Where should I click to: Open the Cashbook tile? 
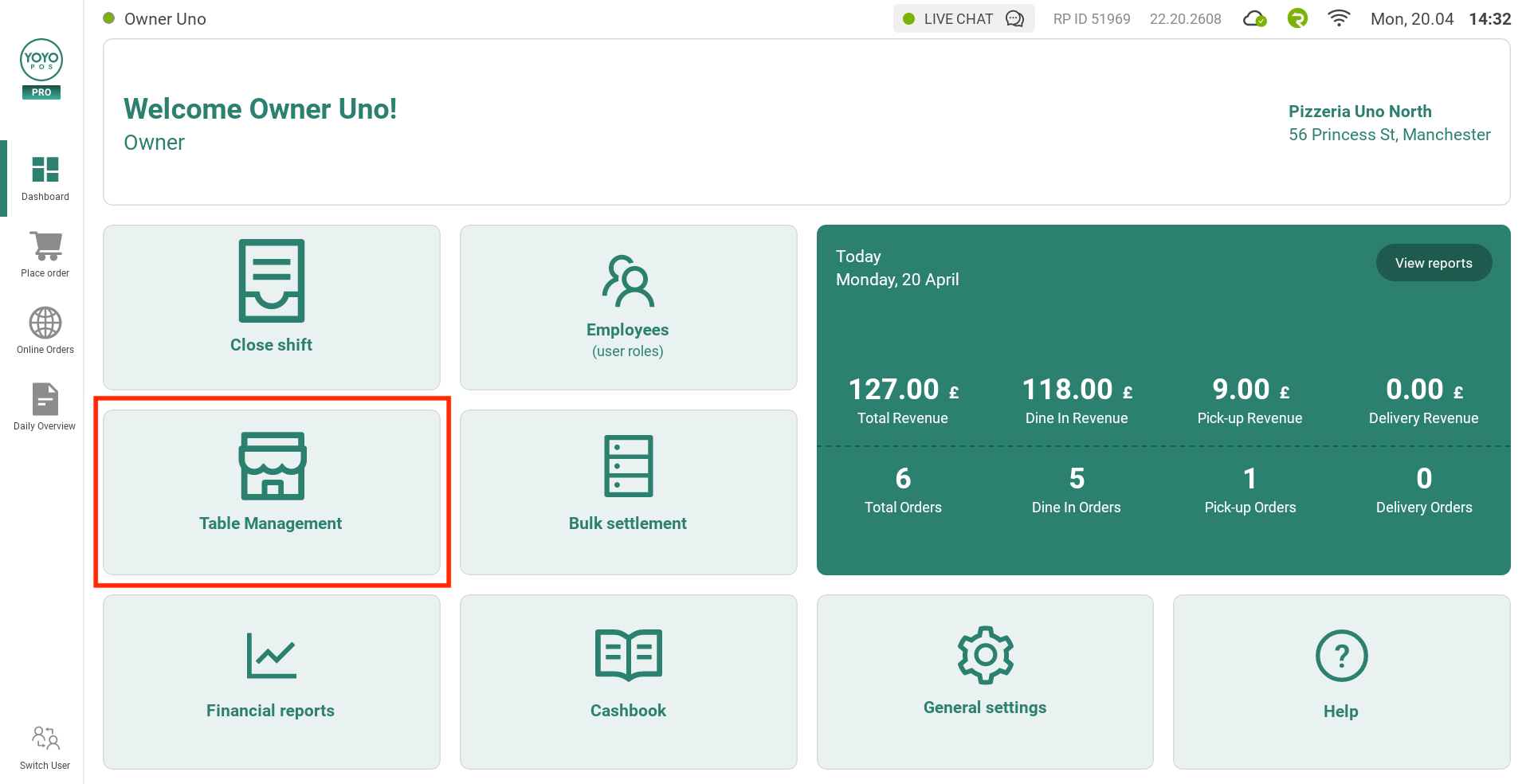(628, 681)
